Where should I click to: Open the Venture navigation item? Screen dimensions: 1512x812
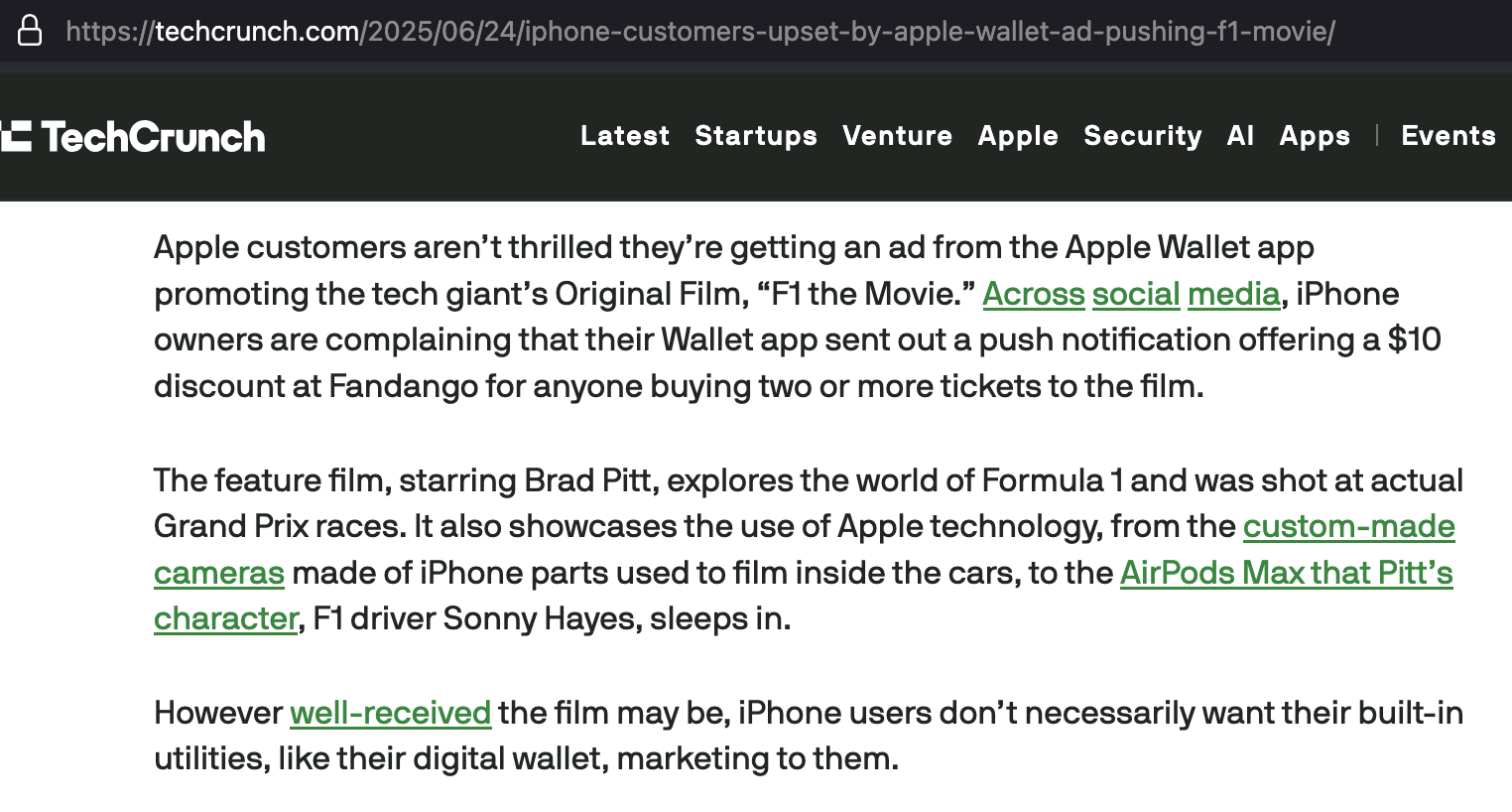tap(897, 136)
